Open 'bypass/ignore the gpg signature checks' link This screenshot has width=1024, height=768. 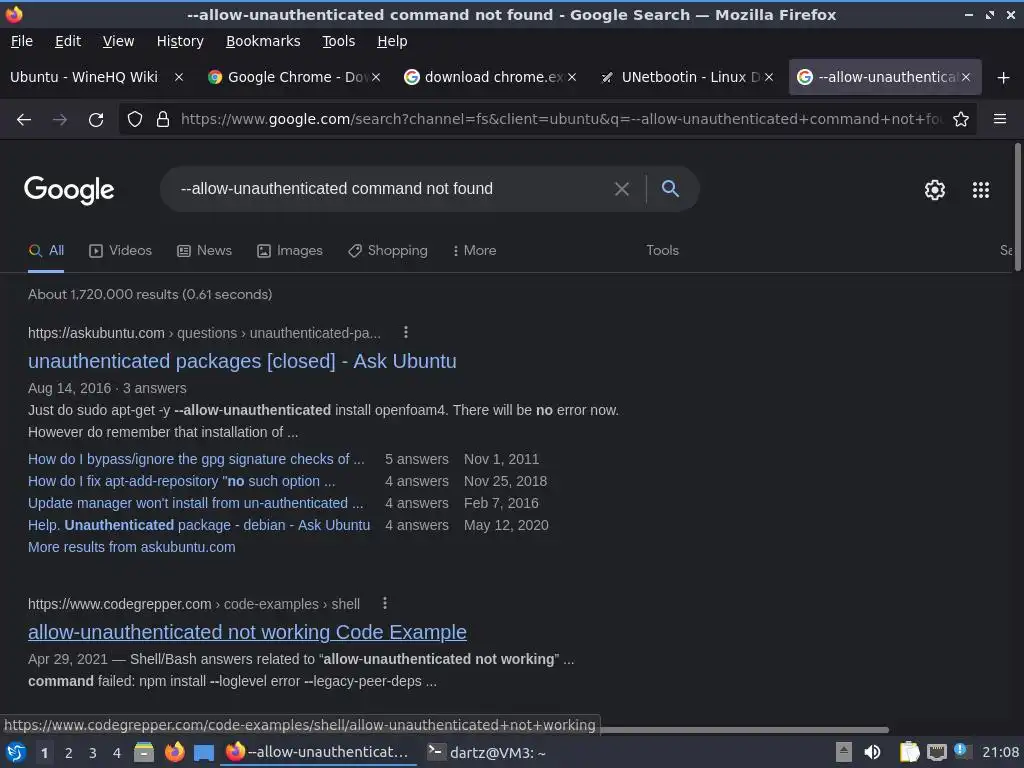point(196,459)
